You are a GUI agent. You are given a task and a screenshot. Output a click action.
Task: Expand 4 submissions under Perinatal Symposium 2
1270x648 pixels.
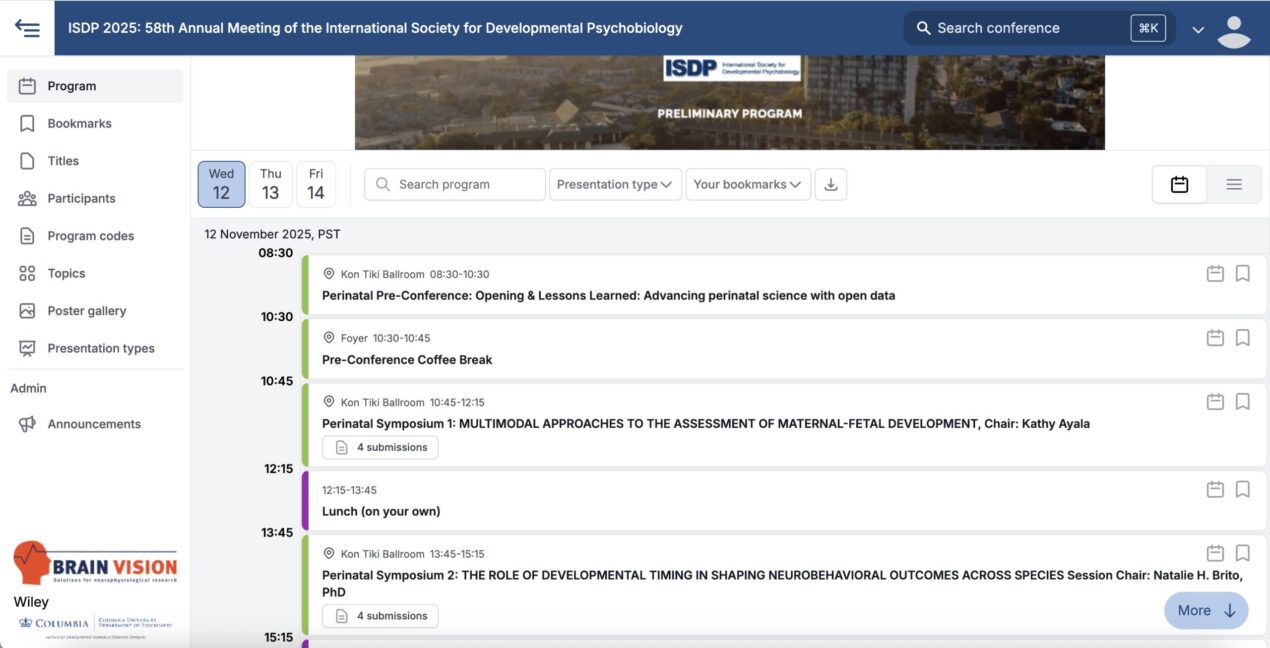(380, 616)
